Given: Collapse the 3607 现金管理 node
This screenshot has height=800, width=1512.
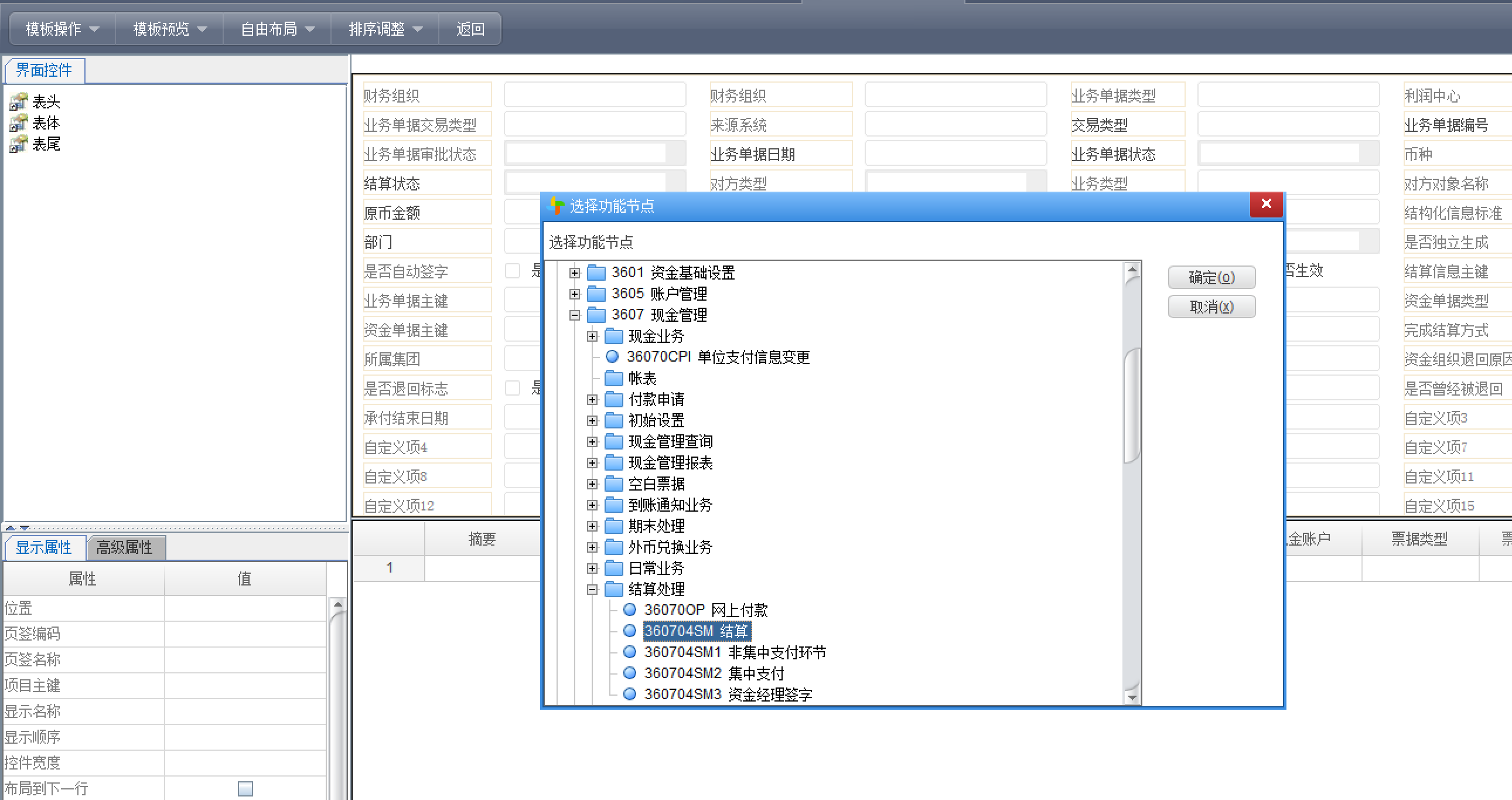Looking at the screenshot, I should coord(575,315).
